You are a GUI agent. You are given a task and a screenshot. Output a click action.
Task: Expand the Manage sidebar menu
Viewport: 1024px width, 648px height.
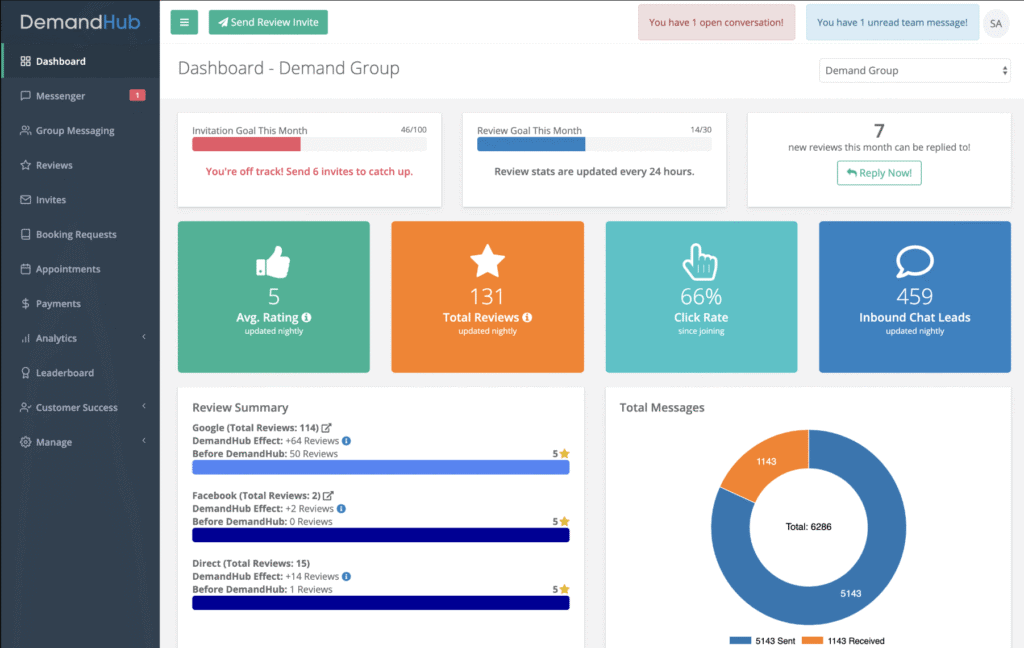(x=79, y=442)
